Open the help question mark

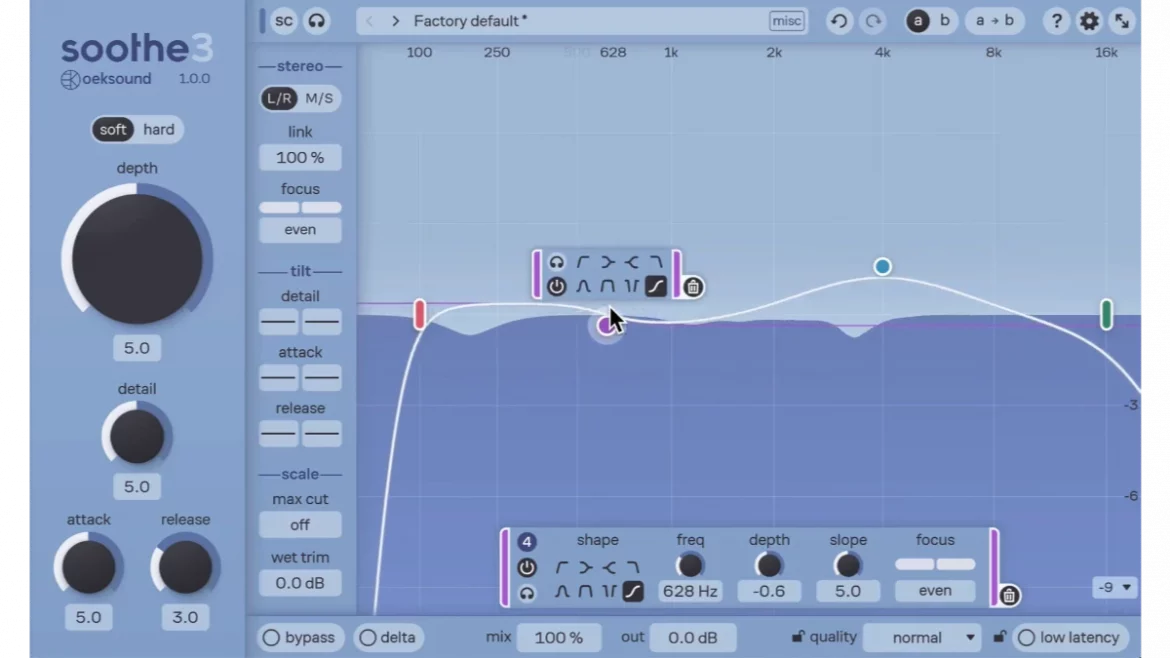(x=1056, y=21)
